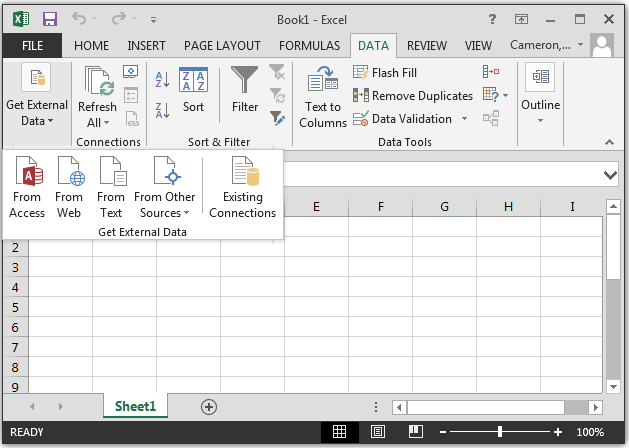Toggle Page Break Preview view
The width and height of the screenshot is (629, 448).
[x=415, y=432]
